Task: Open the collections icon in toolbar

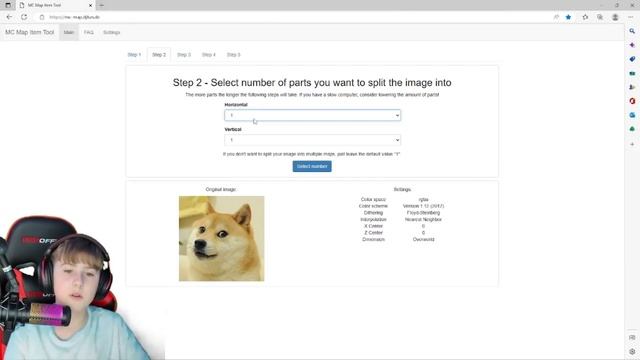Action: [x=600, y=17]
